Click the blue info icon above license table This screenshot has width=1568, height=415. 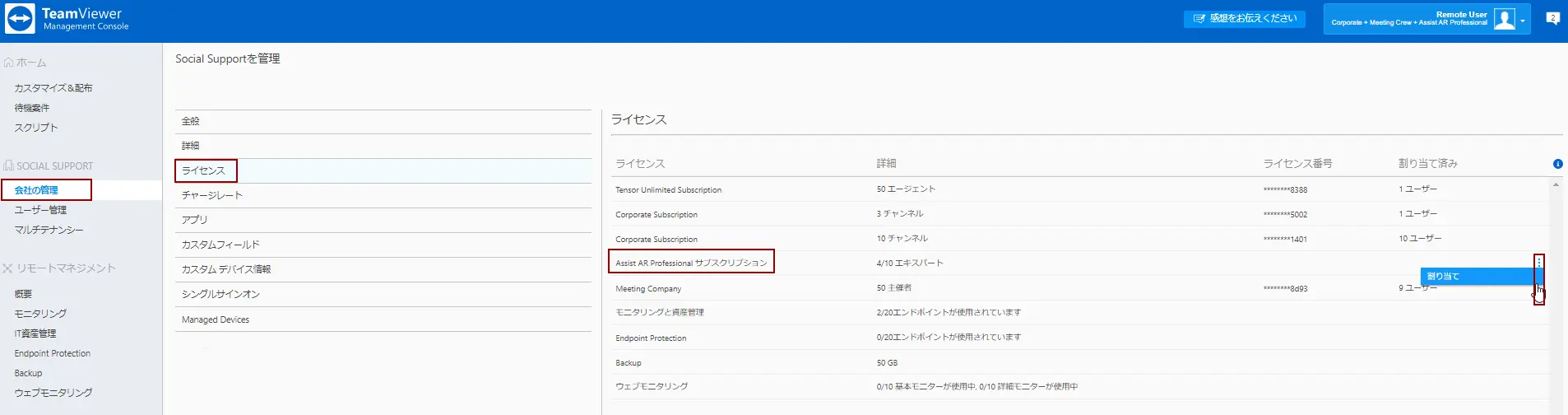tap(1557, 164)
